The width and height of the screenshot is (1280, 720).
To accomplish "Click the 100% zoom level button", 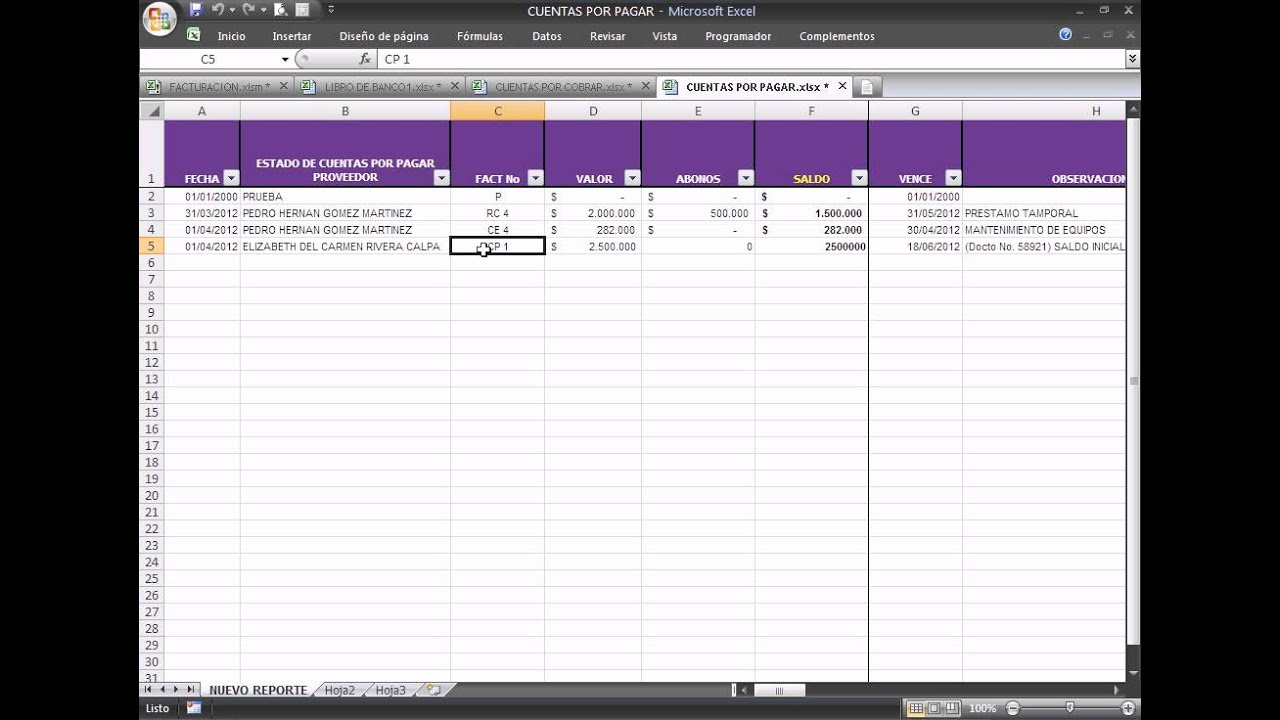I will click(x=982, y=708).
